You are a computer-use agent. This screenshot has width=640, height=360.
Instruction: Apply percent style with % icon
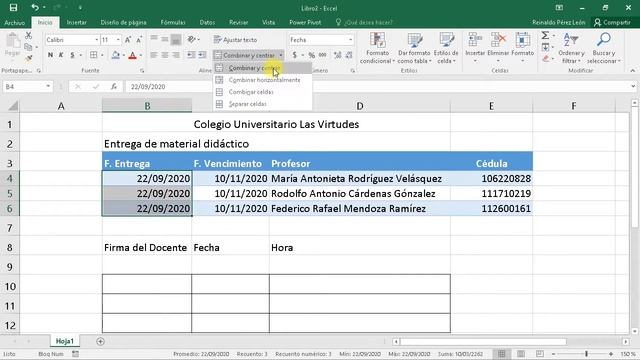coord(312,55)
